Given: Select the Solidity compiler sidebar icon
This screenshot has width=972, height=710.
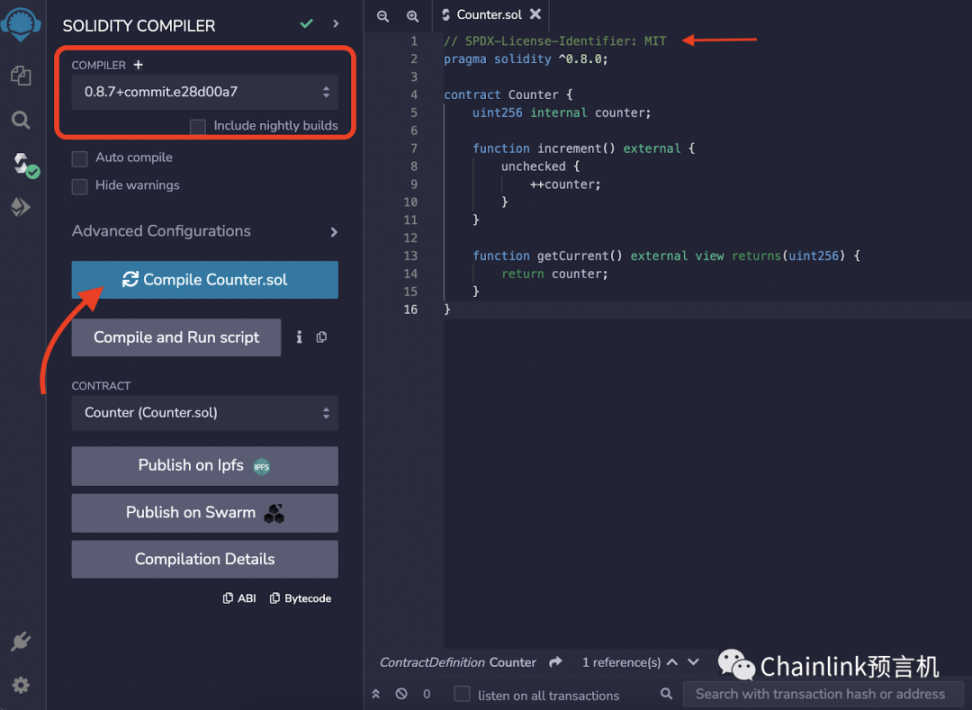Looking at the screenshot, I should click(22, 164).
